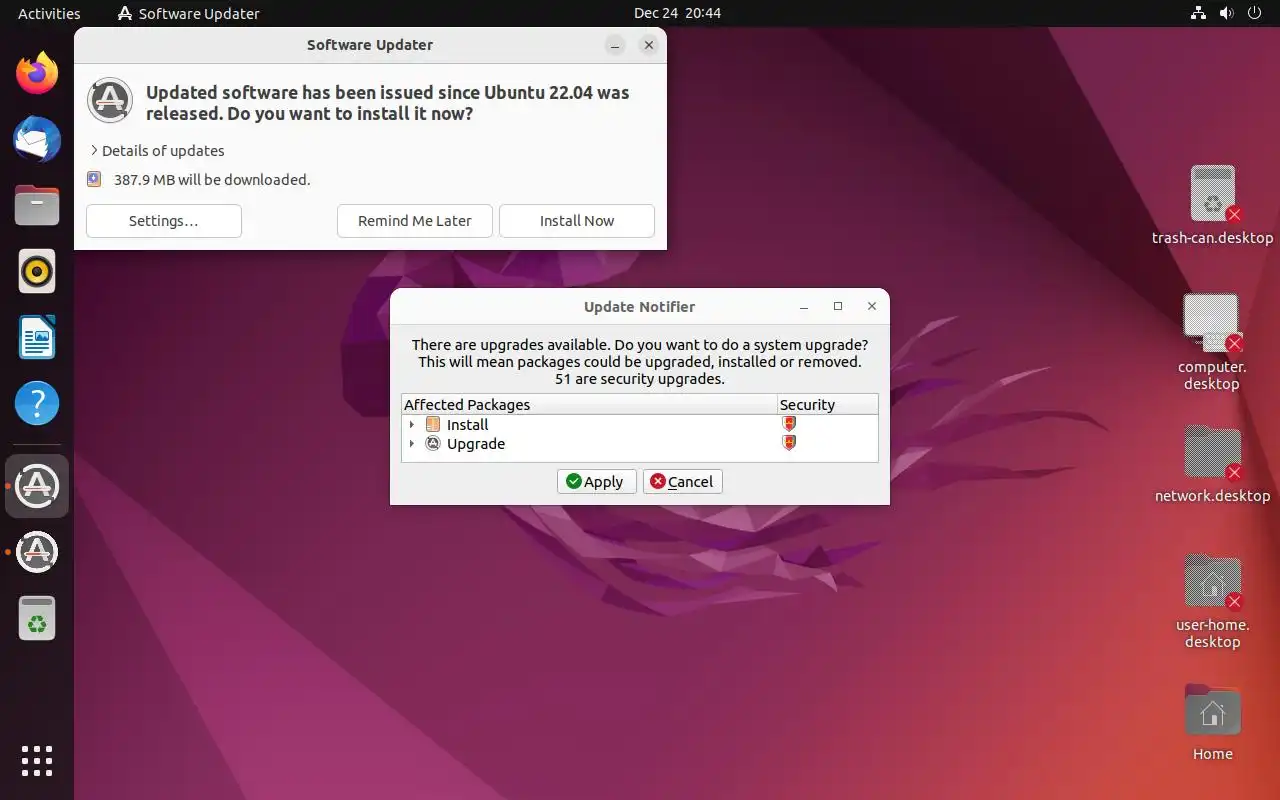
Task: Expand the Install package group arrow
Action: tap(412, 425)
